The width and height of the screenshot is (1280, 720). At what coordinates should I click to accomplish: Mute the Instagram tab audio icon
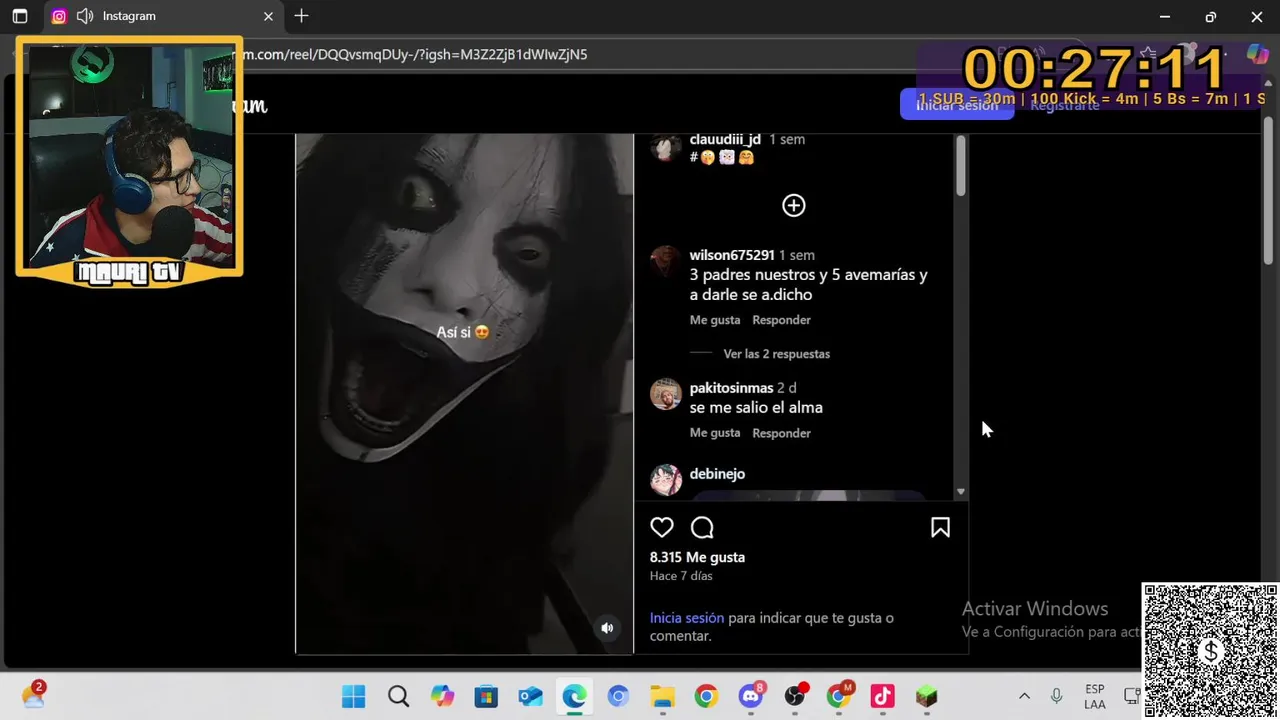[85, 16]
